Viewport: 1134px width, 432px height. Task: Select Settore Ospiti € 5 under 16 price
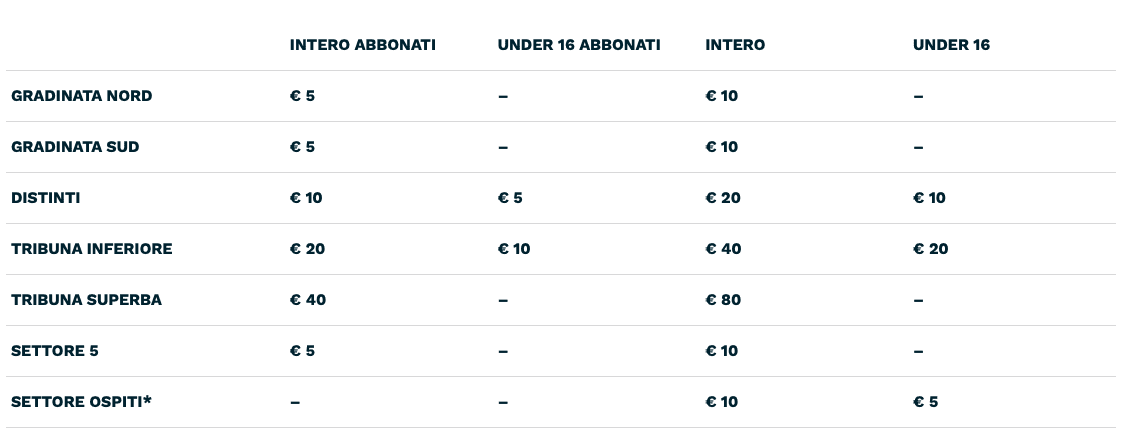[926, 402]
